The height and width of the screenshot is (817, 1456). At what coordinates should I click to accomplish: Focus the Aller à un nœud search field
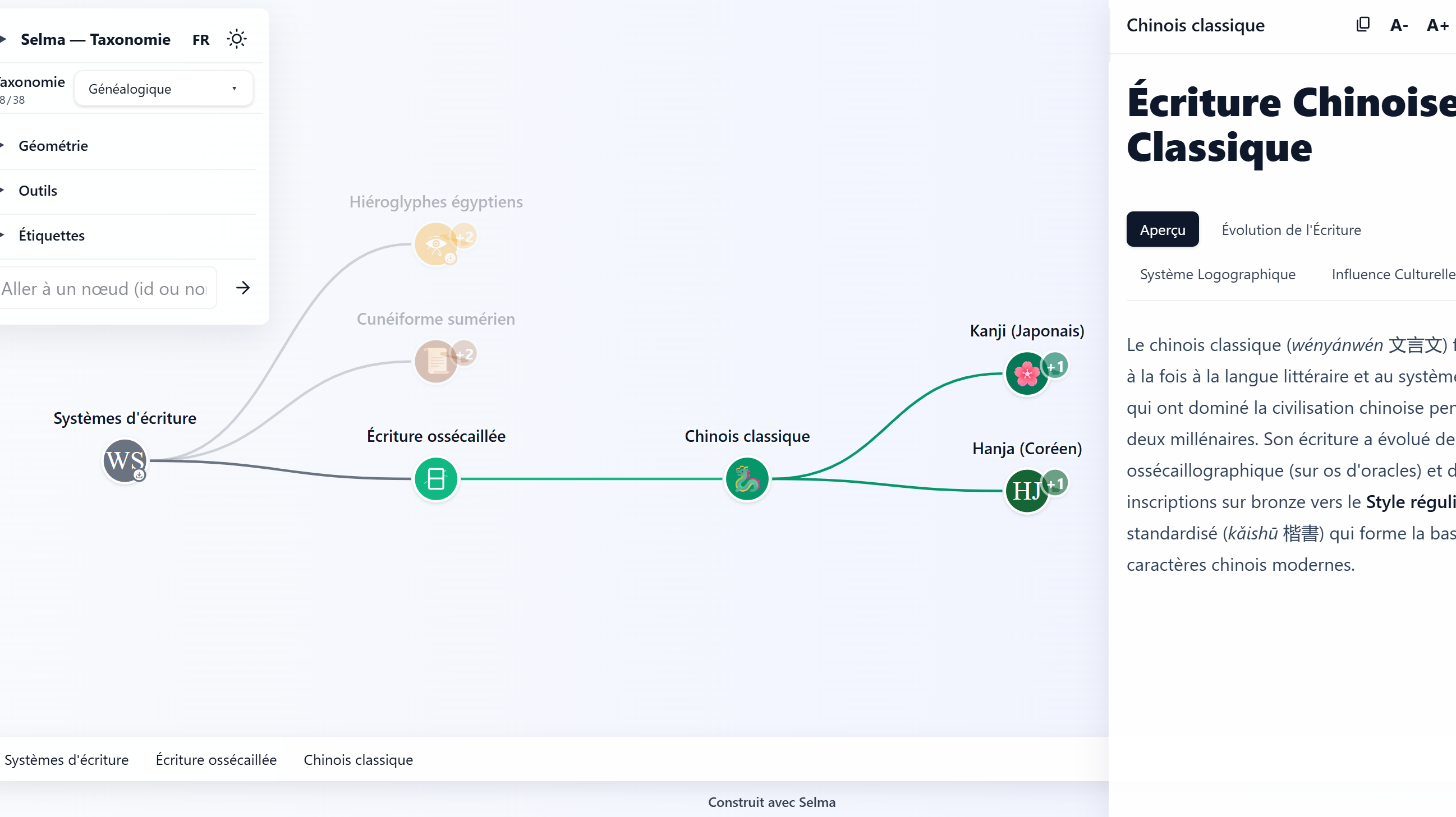(x=107, y=288)
